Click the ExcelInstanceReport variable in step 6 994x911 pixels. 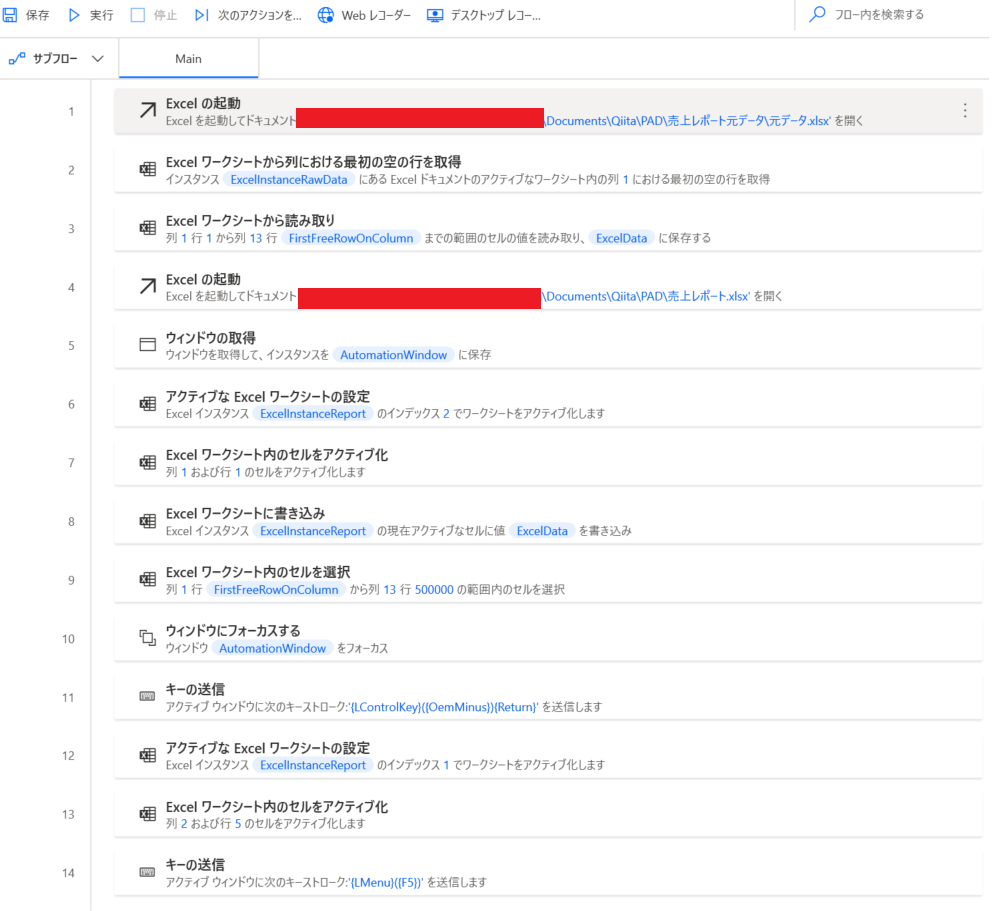(313, 413)
